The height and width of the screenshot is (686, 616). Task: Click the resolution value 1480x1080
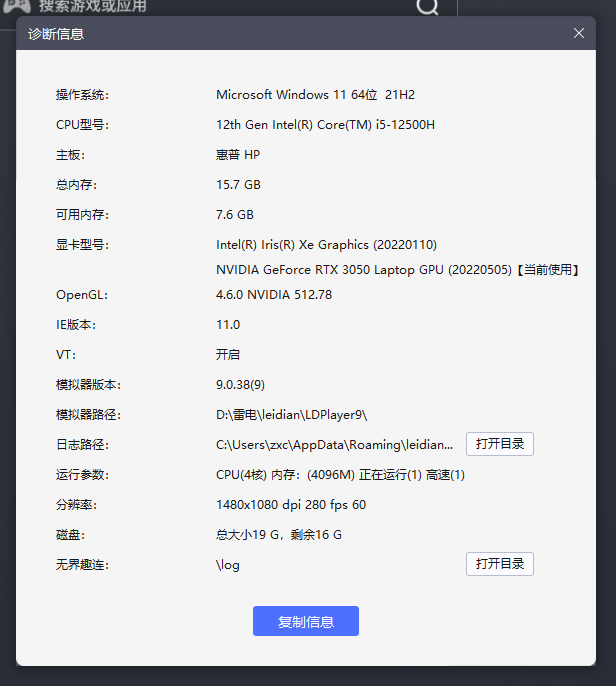tap(290, 505)
